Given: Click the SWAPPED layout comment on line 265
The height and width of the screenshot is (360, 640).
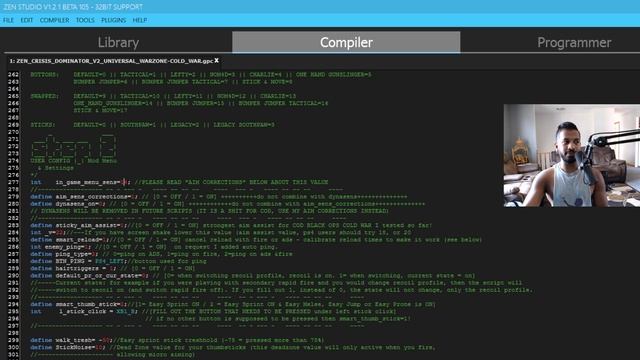Looking at the screenshot, I should (163, 96).
